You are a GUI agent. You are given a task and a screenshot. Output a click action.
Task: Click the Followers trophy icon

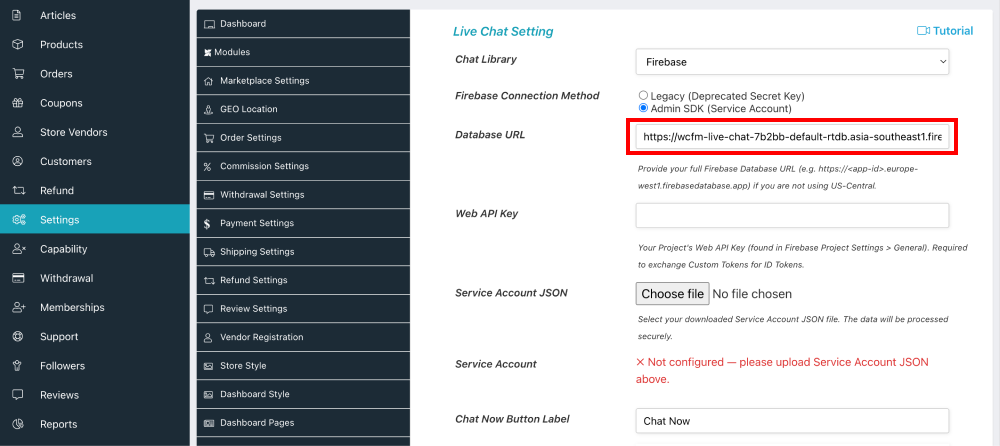coord(18,366)
